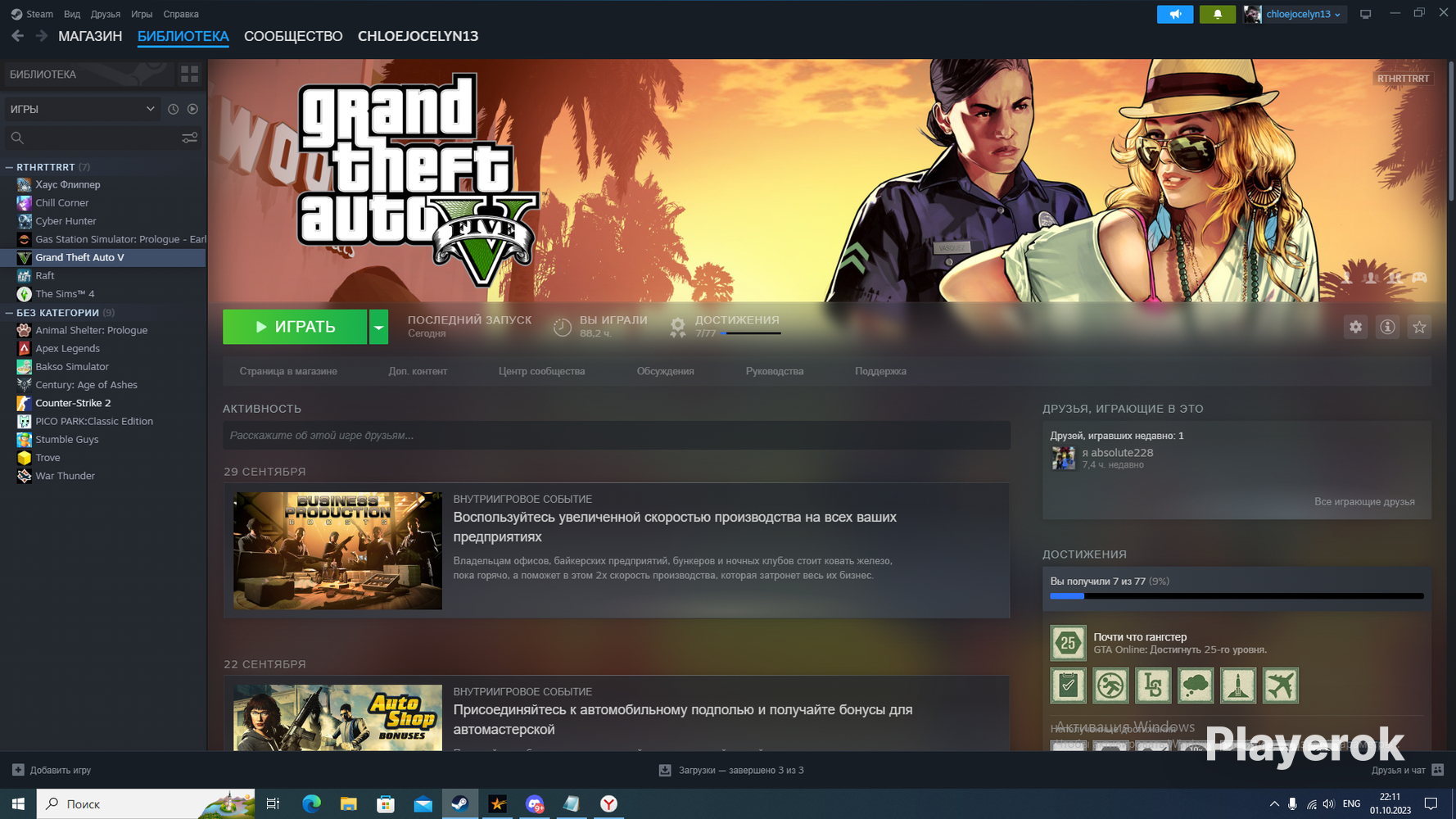The width and height of the screenshot is (1456, 819).
Task: Open the Друзья menu
Action: pyautogui.click(x=106, y=14)
